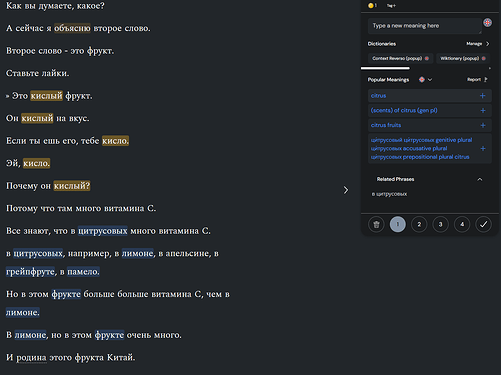
Task: Click the word 'объясню'
Action: tap(72, 28)
